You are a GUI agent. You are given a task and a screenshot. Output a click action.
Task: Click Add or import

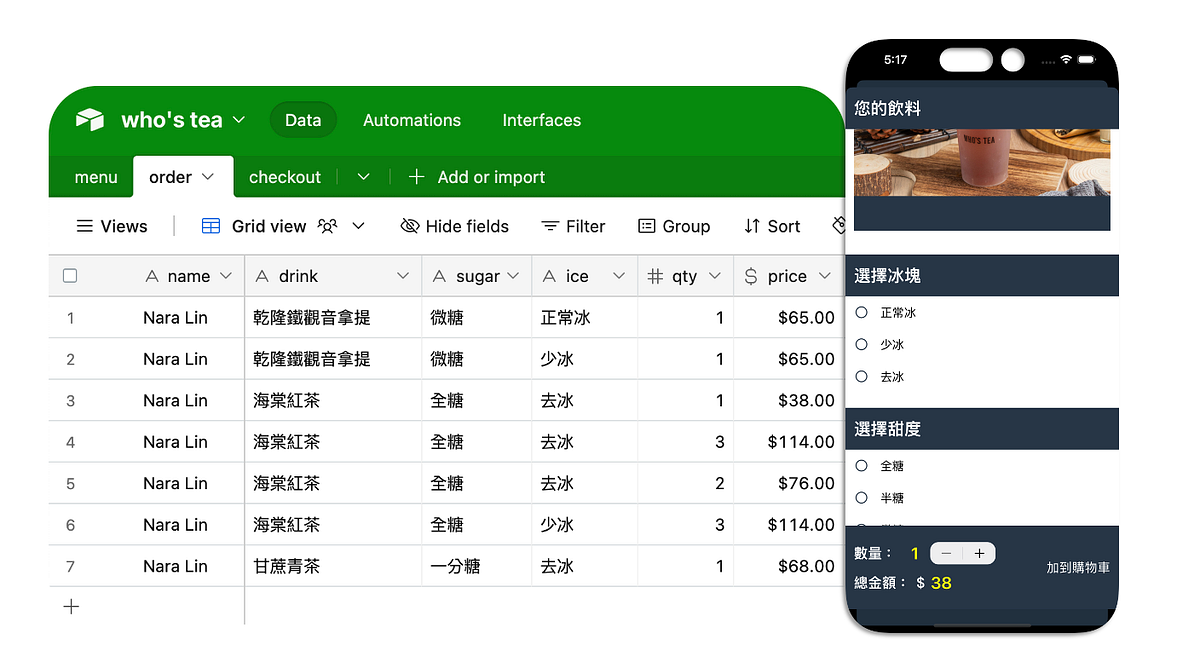point(477,177)
